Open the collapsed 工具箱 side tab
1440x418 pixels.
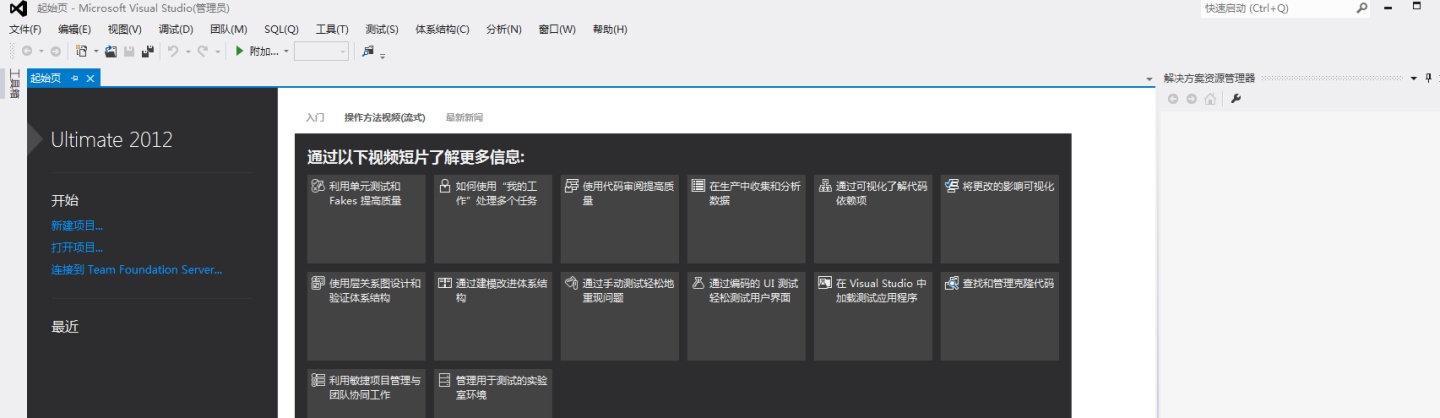pyautogui.click(x=14, y=83)
